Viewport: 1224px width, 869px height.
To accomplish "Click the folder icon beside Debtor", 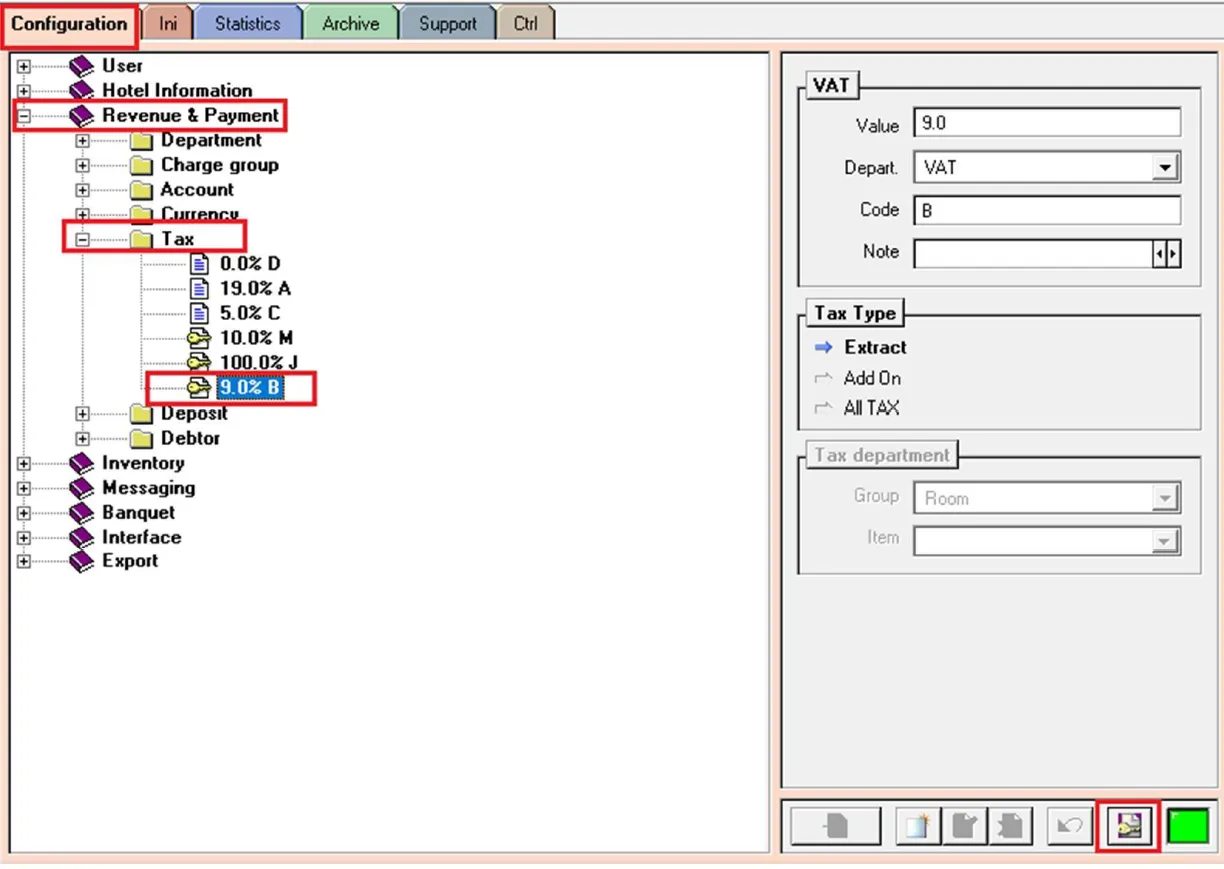I will click(141, 438).
